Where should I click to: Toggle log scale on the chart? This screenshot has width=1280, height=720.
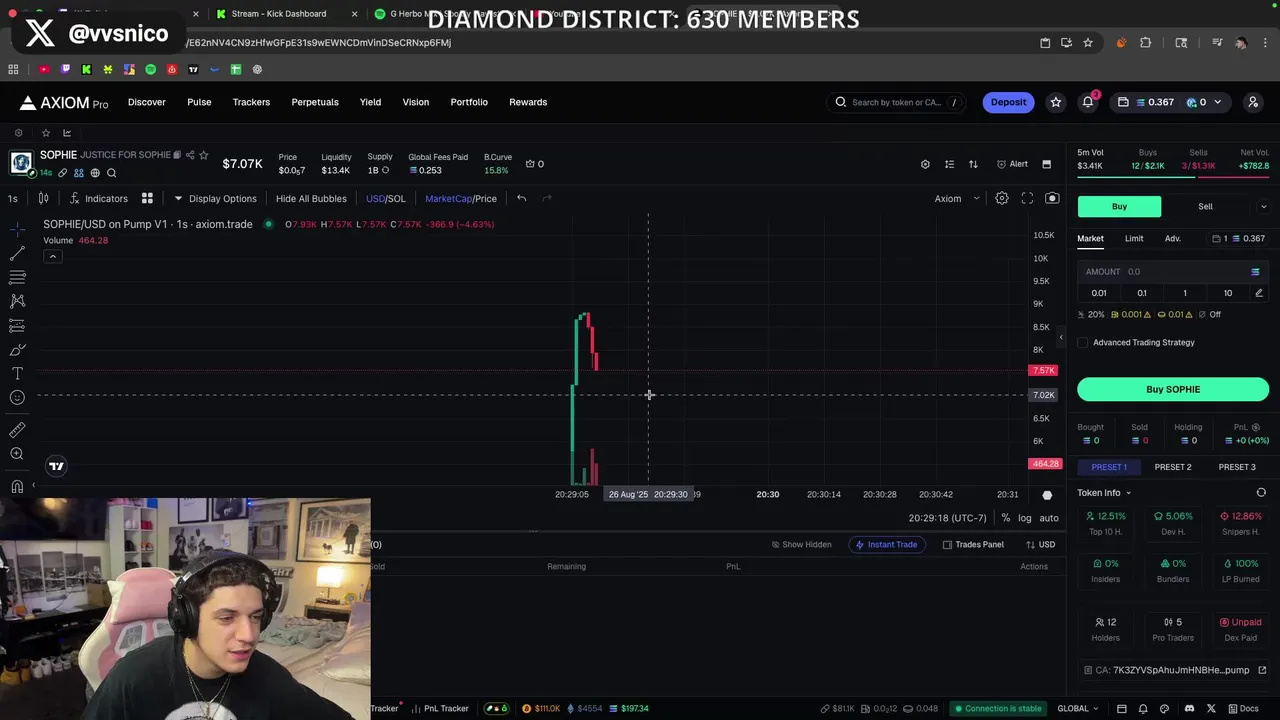(1025, 518)
